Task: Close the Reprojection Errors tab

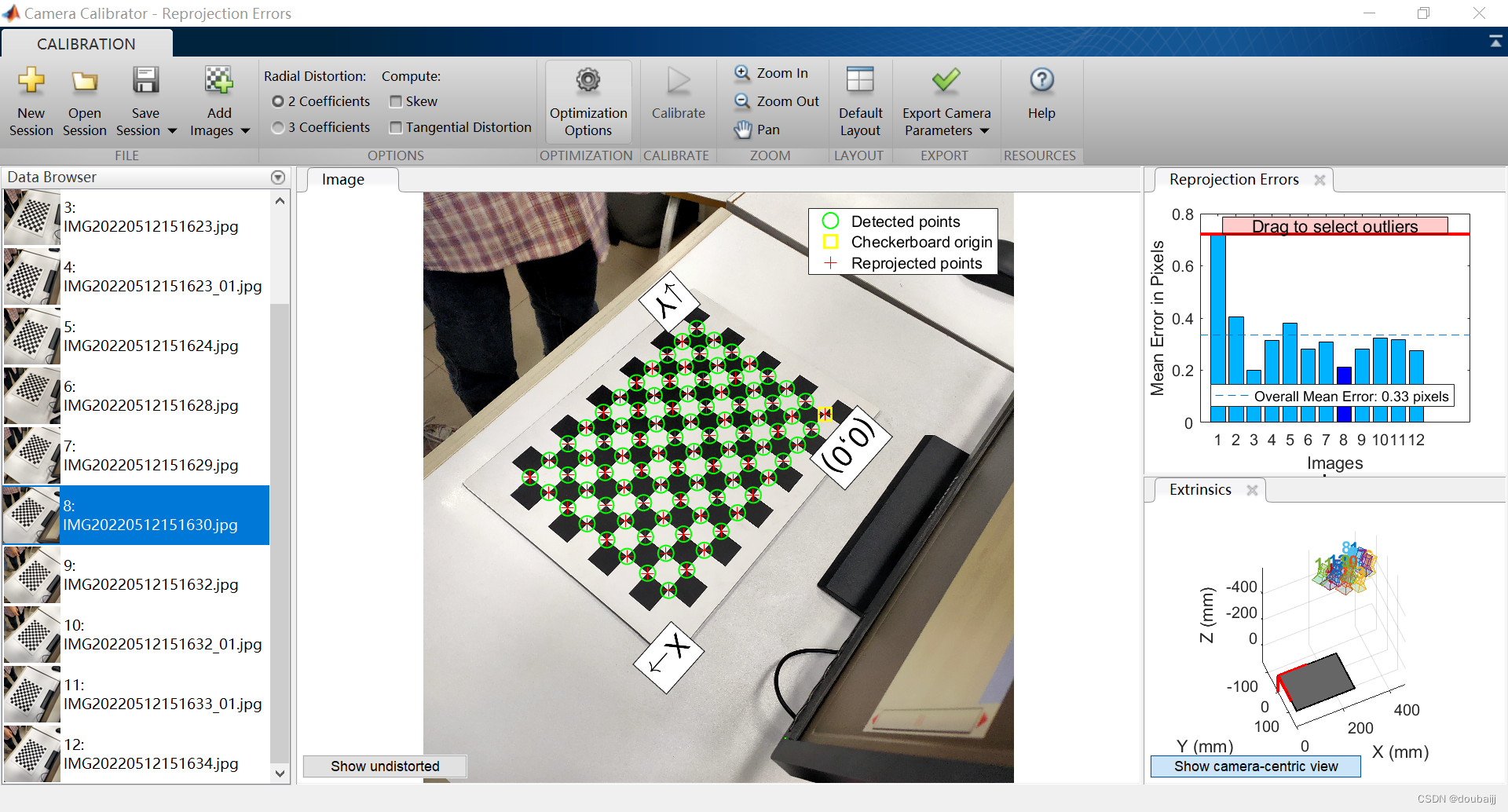Action: pos(1319,180)
